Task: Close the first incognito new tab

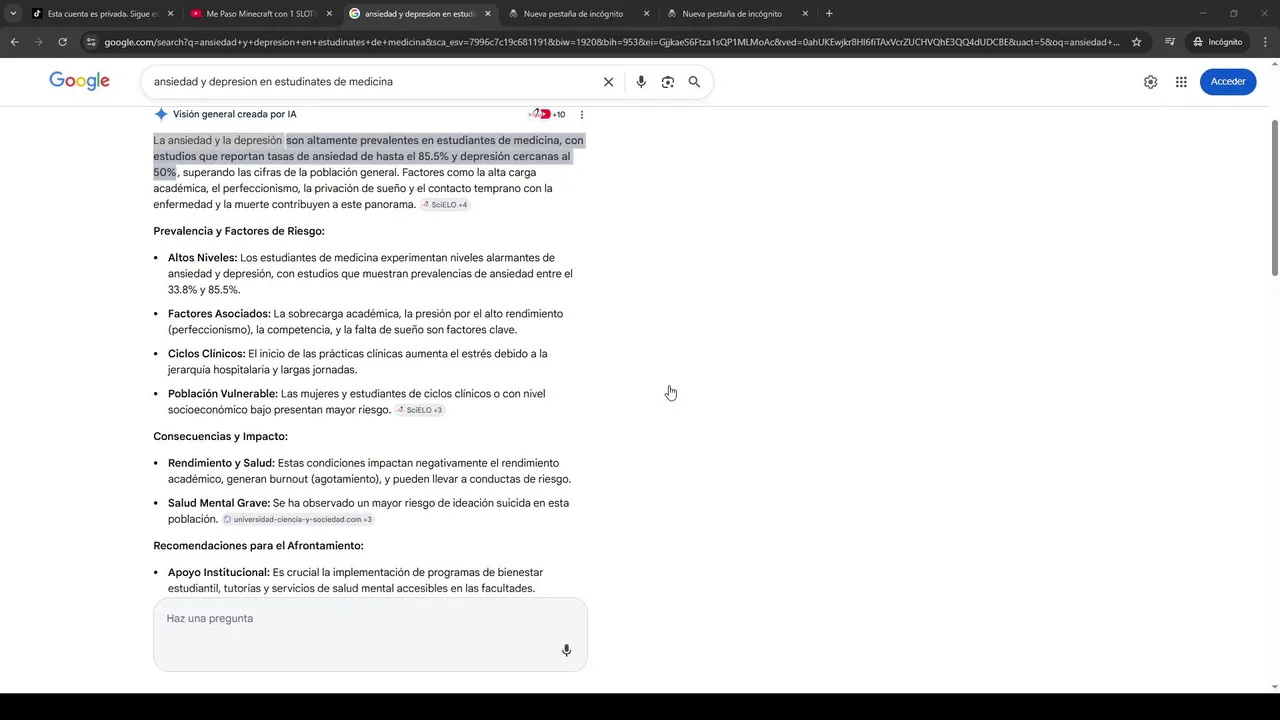Action: 646,14
